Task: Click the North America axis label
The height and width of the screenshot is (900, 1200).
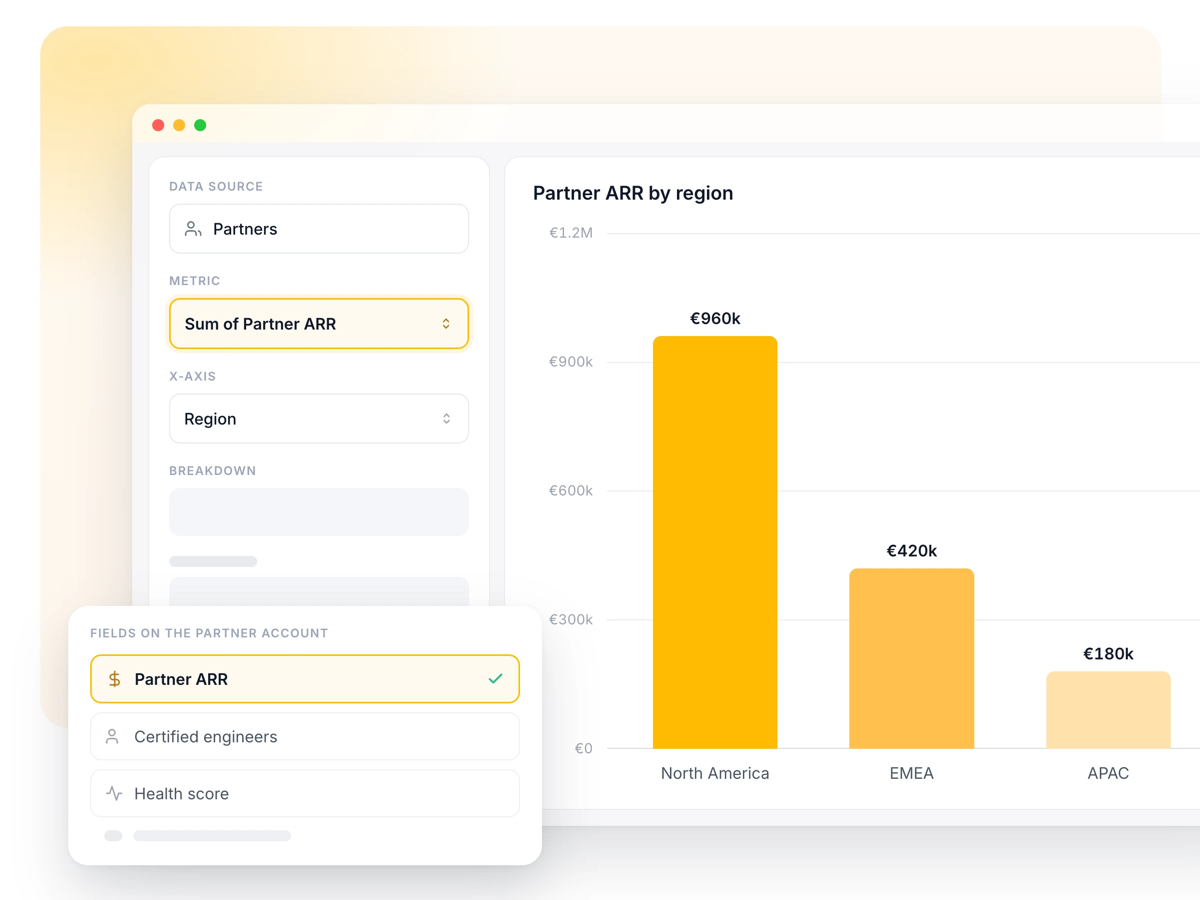Action: [715, 773]
